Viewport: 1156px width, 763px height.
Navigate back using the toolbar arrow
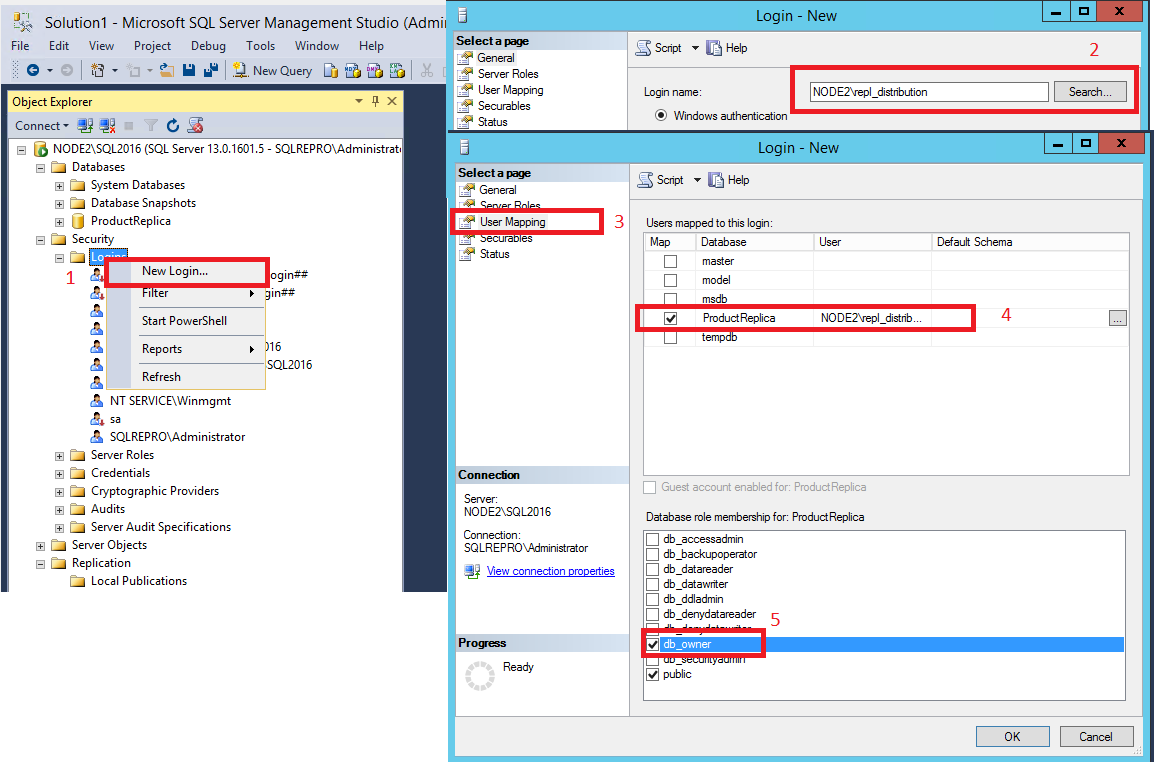click(x=34, y=70)
